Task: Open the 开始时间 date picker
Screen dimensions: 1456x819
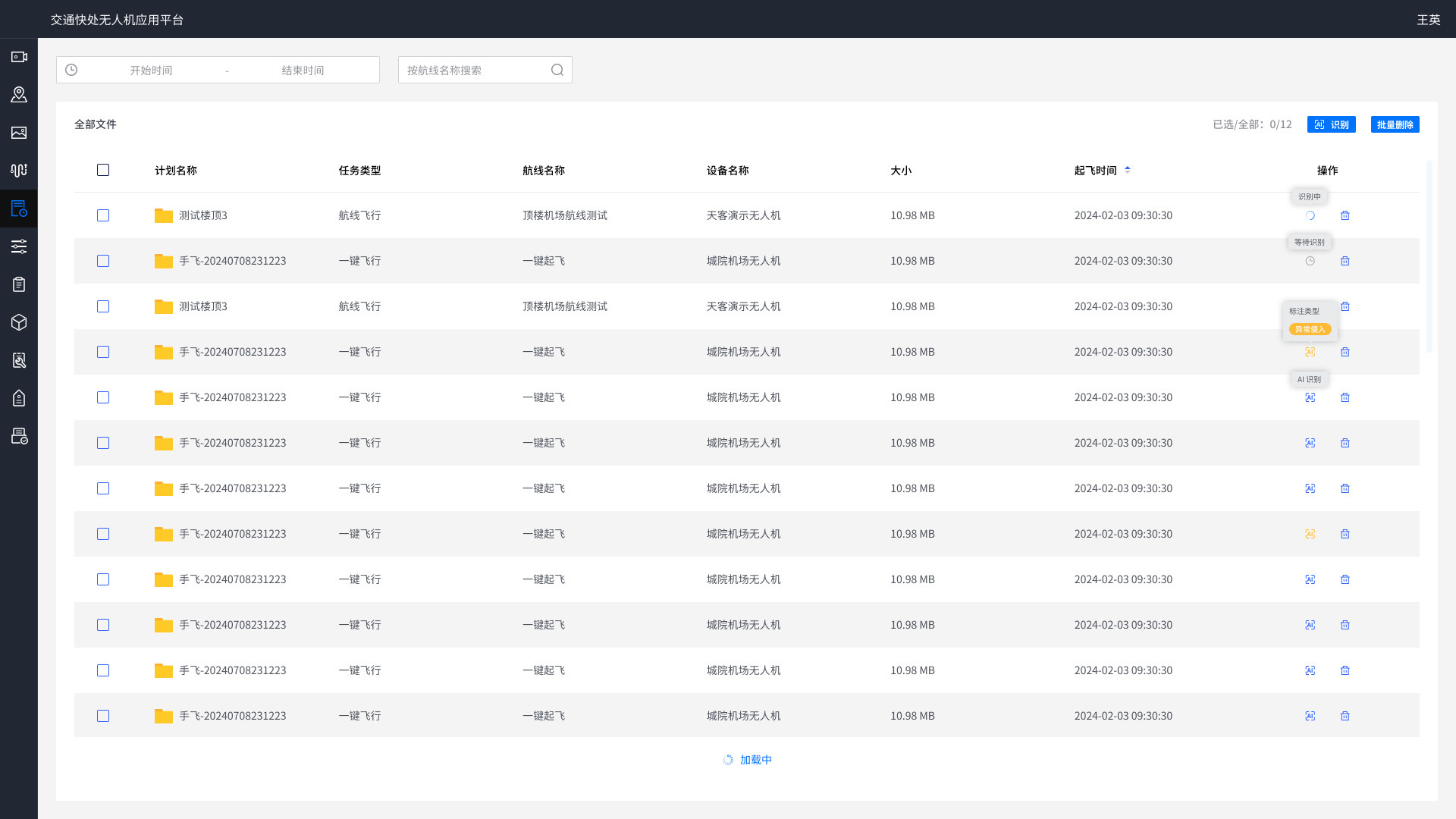Action: [151, 70]
